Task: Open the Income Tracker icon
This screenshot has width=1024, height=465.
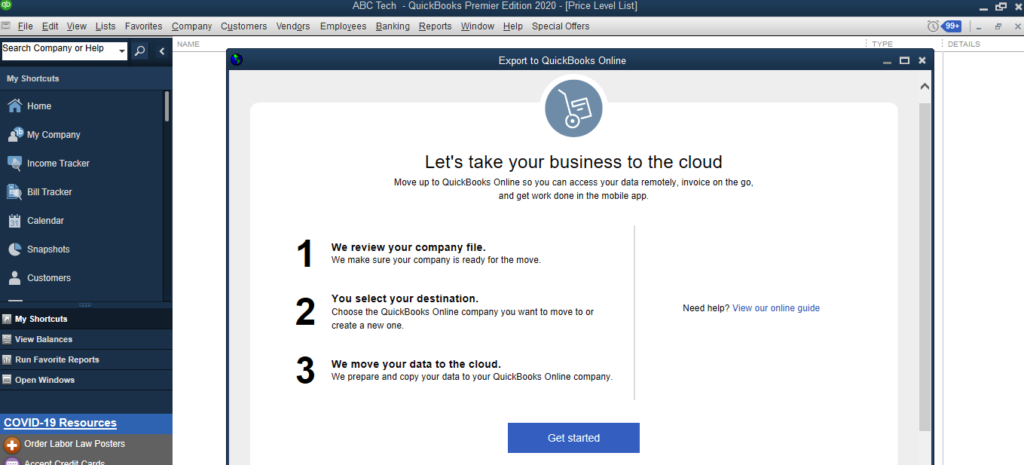Action: click(14, 163)
